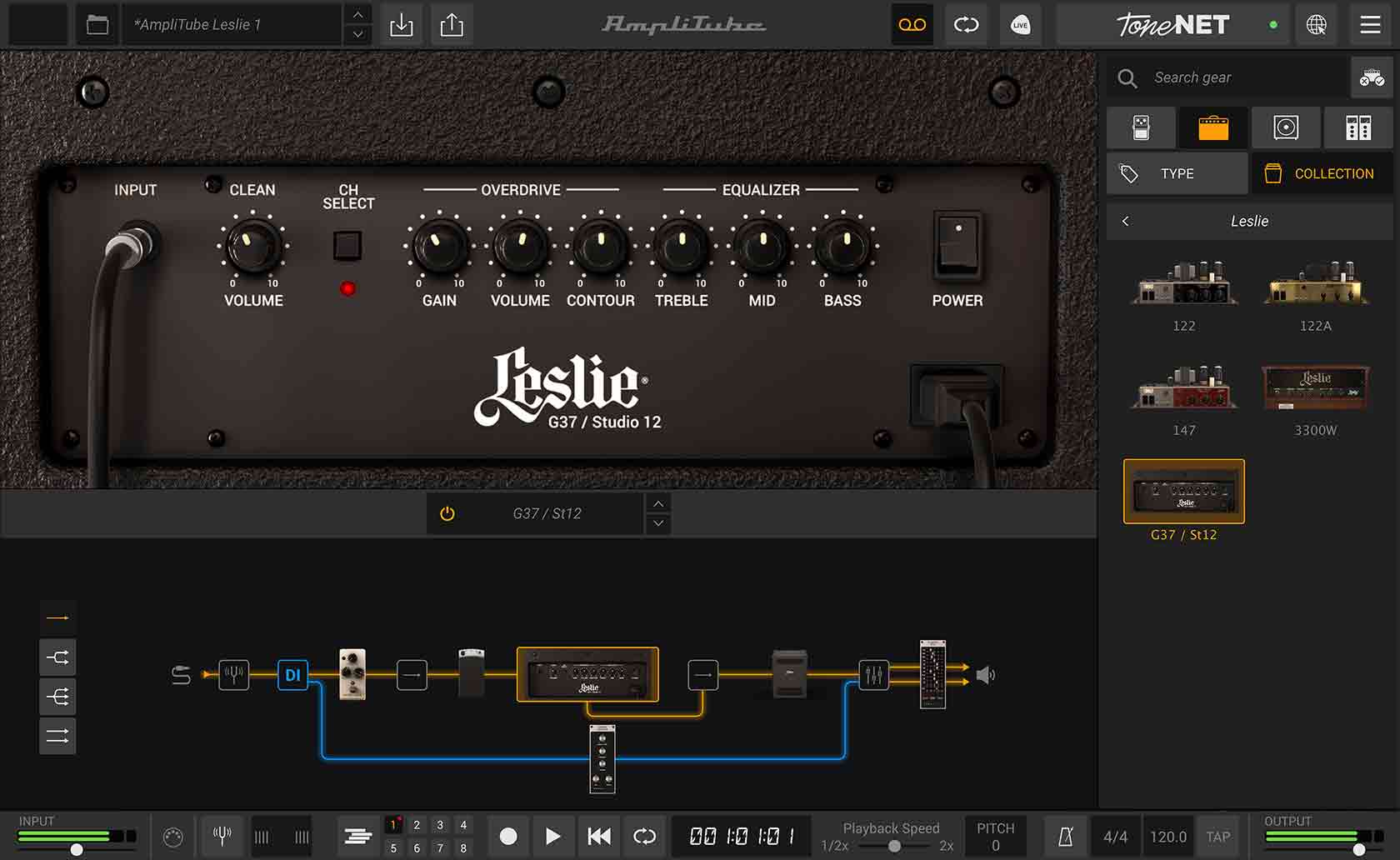Switch gear filter to TYPE

click(1177, 173)
